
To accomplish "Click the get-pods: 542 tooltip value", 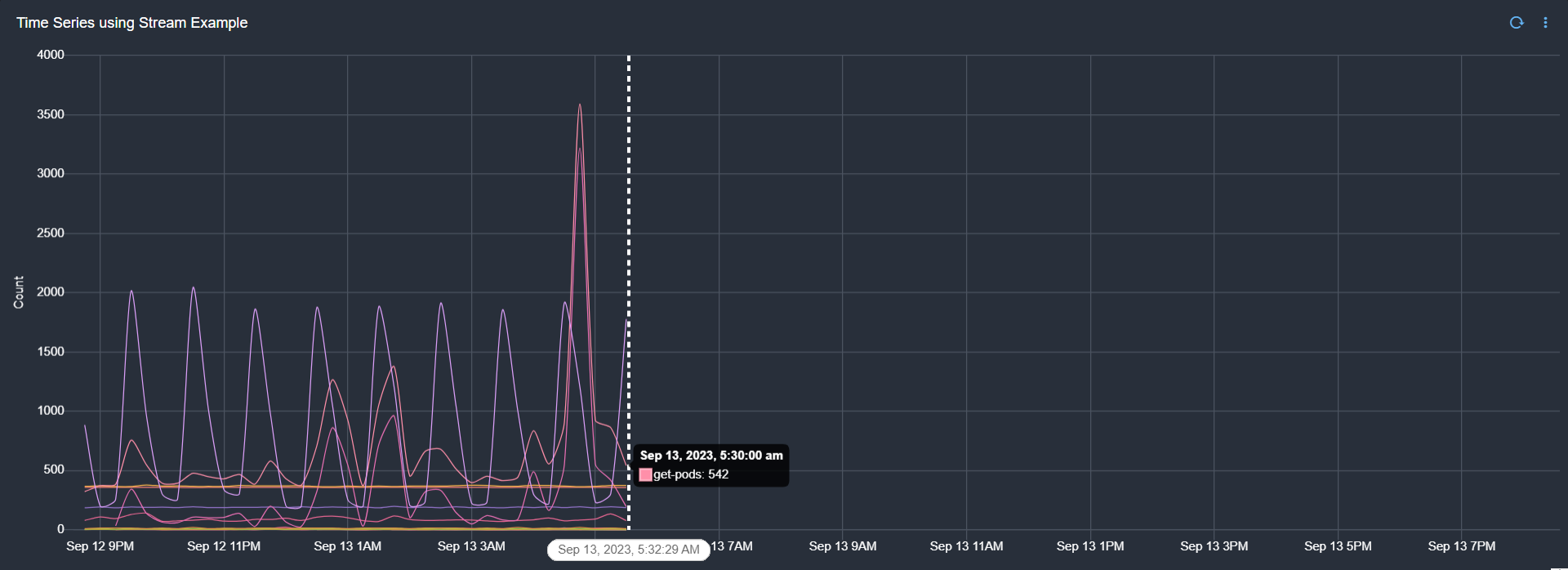I will tap(691, 474).
